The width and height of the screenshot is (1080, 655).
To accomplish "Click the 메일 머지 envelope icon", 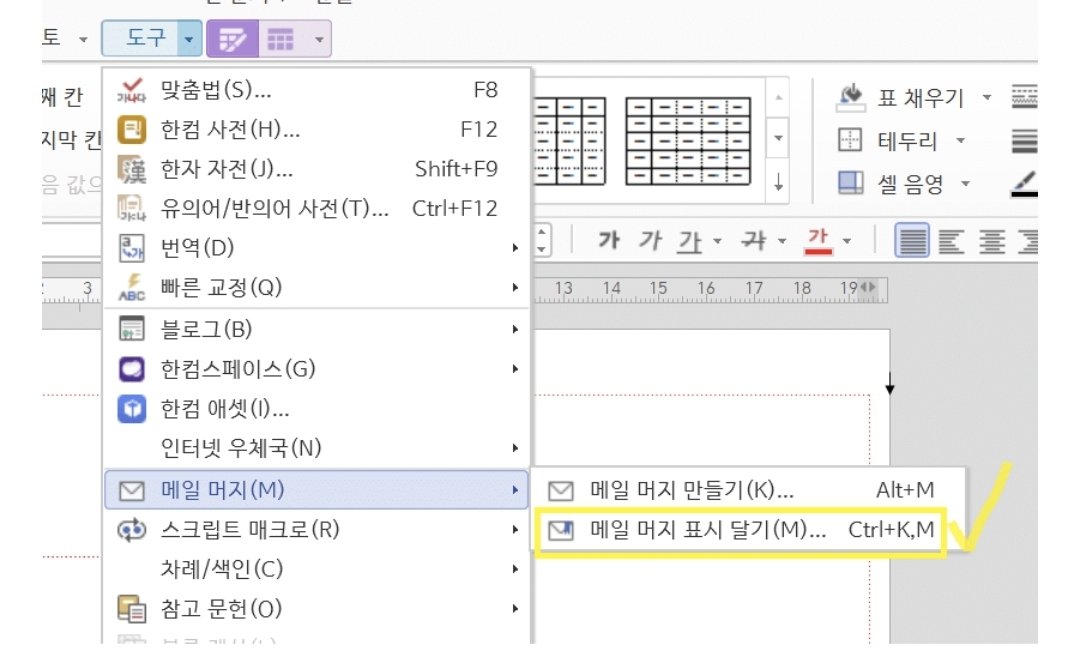I will (132, 490).
